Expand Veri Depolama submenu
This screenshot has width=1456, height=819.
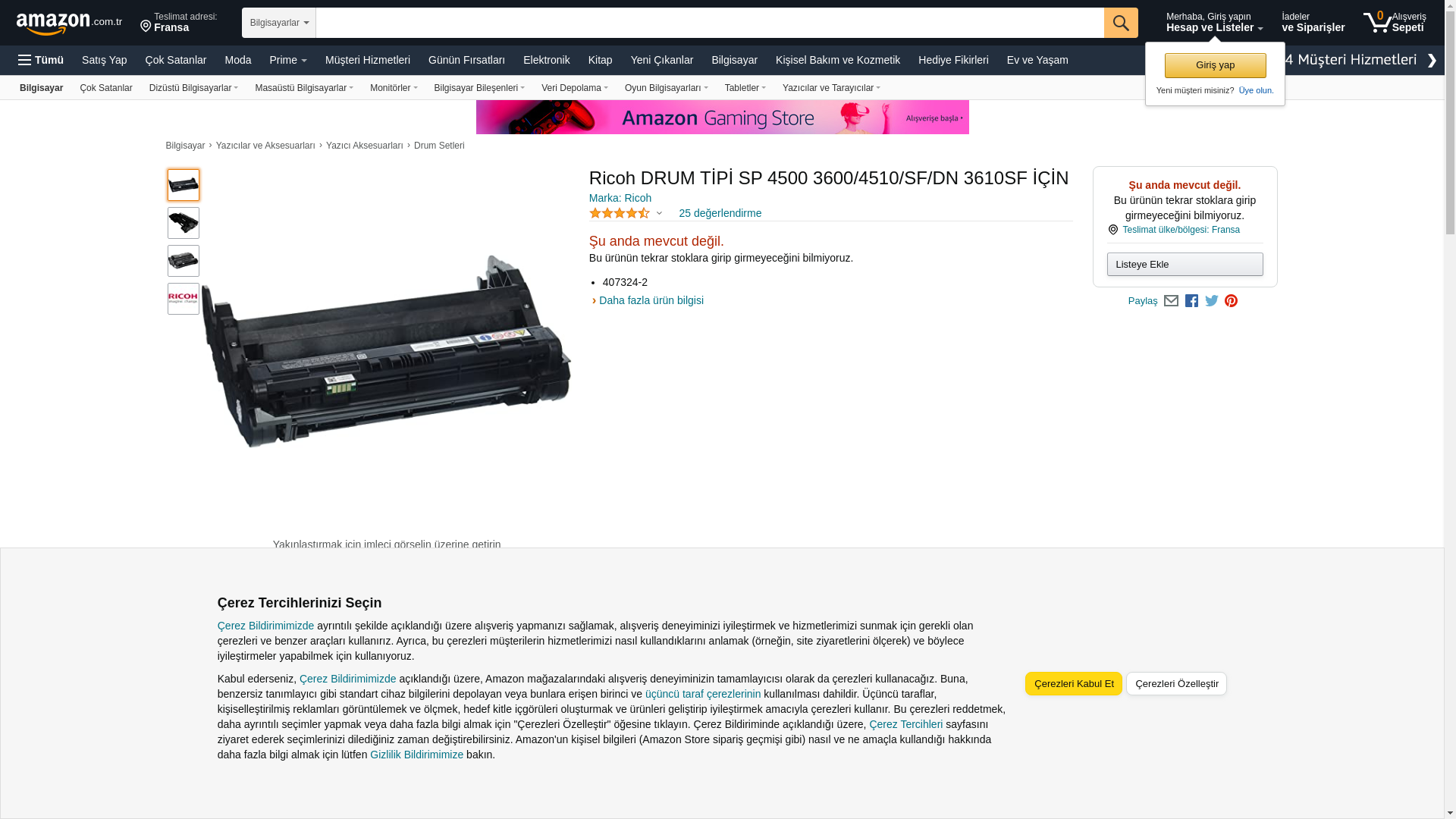[574, 88]
